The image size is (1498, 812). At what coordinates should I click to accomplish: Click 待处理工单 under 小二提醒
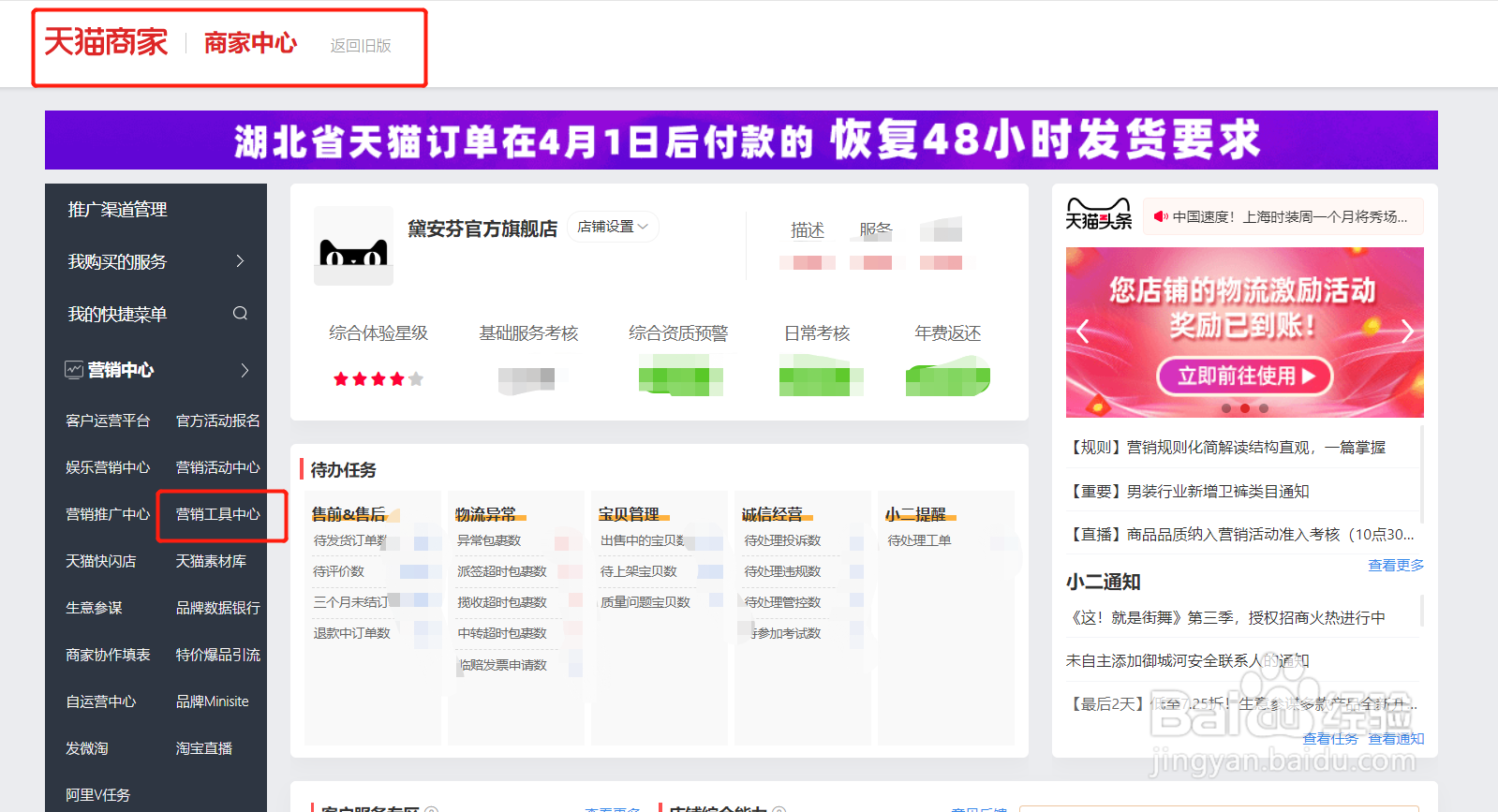coord(919,540)
